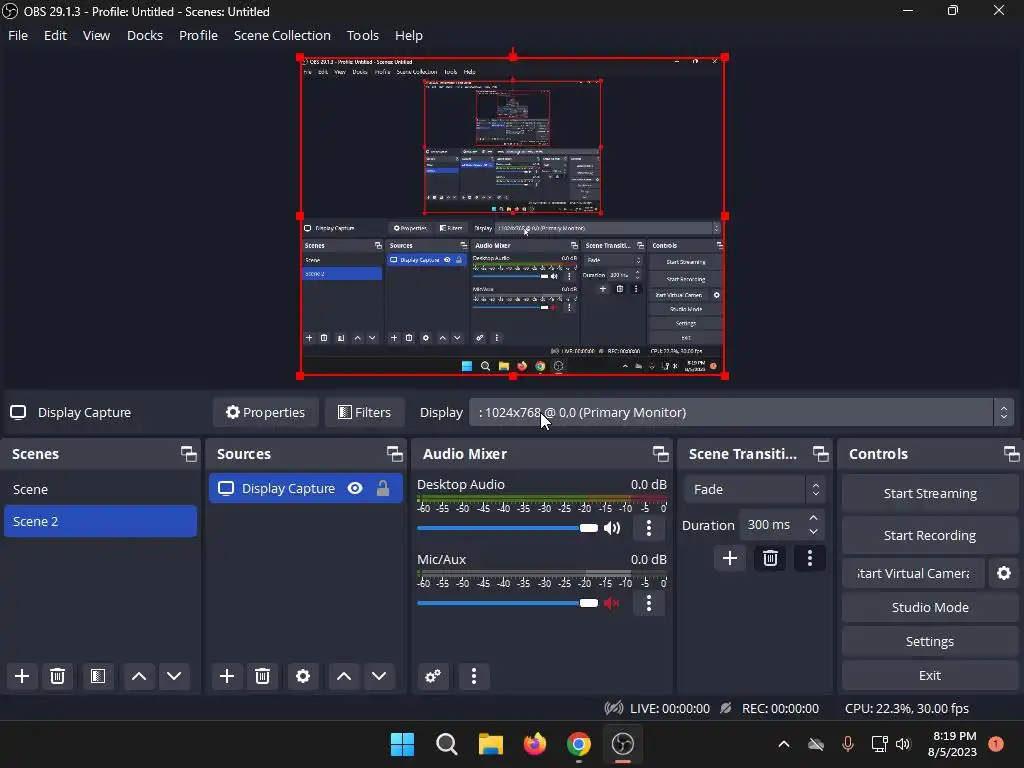The height and width of the screenshot is (768, 1024).
Task: Open the Help menu
Action: (x=409, y=35)
